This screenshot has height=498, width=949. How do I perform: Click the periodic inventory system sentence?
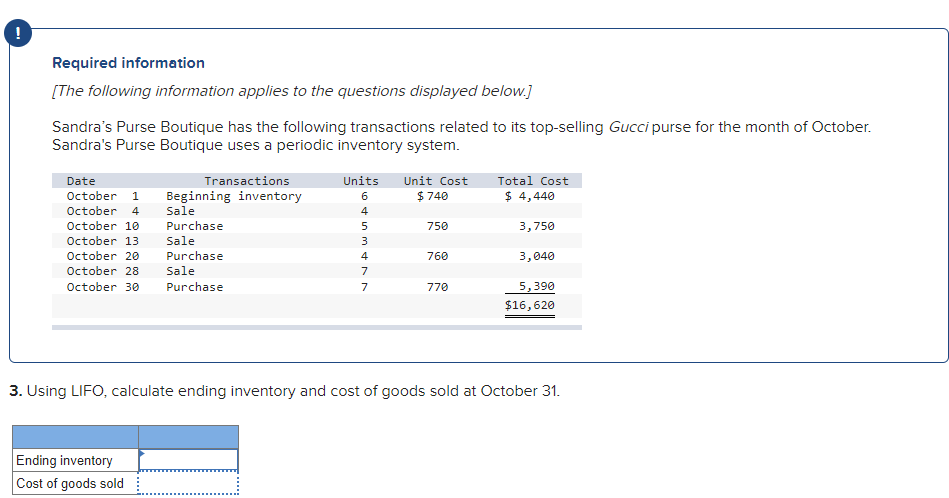pos(255,145)
